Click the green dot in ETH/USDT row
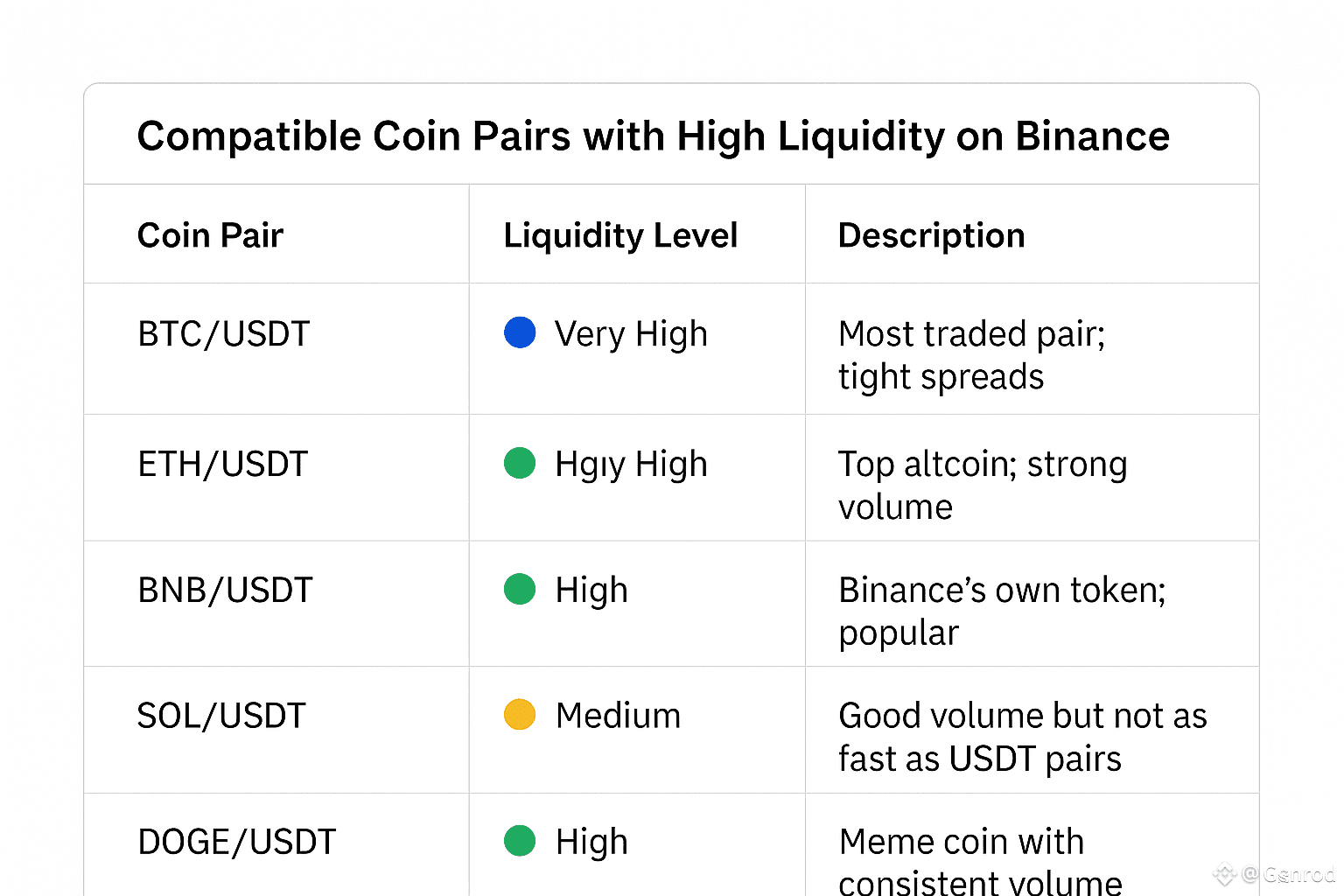Screen dimensions: 1344x896 tap(520, 463)
